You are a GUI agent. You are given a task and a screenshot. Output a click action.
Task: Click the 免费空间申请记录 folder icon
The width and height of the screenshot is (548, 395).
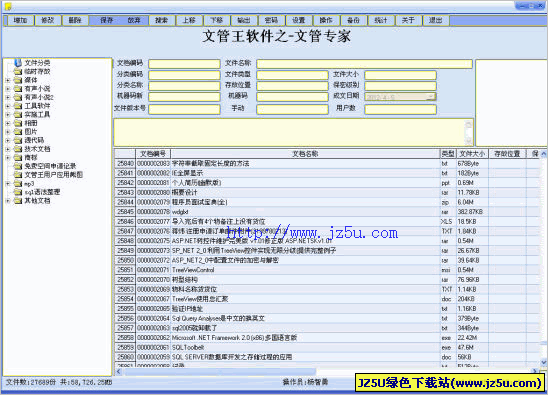point(18,166)
